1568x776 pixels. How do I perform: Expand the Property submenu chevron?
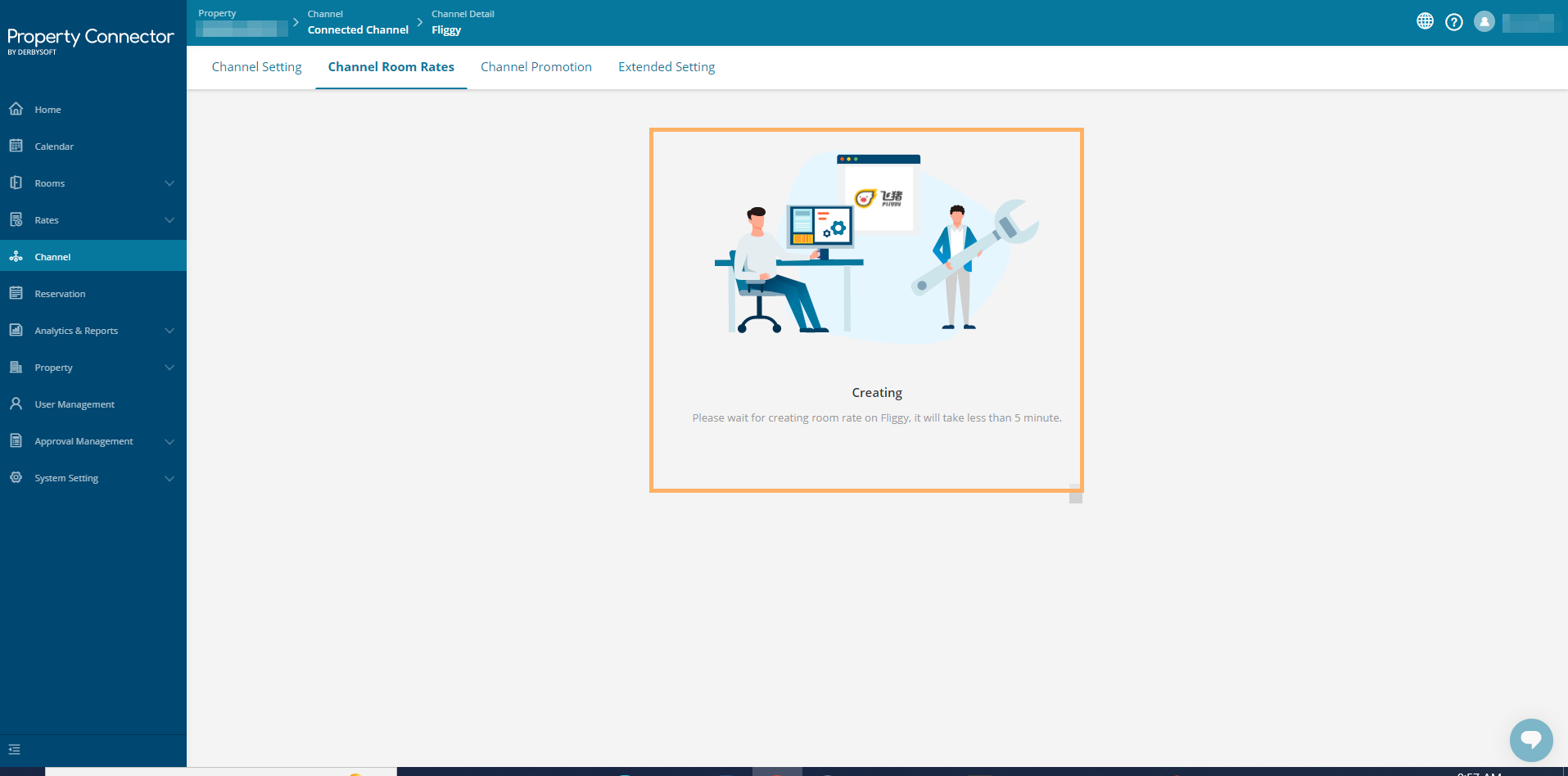169,368
